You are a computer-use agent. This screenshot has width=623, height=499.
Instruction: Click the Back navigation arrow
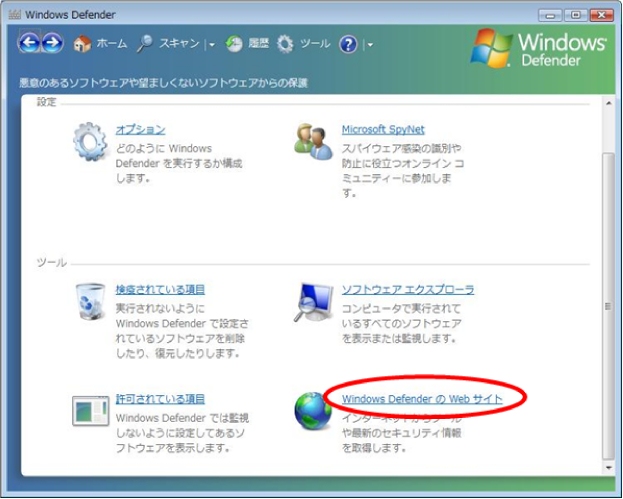[x=29, y=44]
